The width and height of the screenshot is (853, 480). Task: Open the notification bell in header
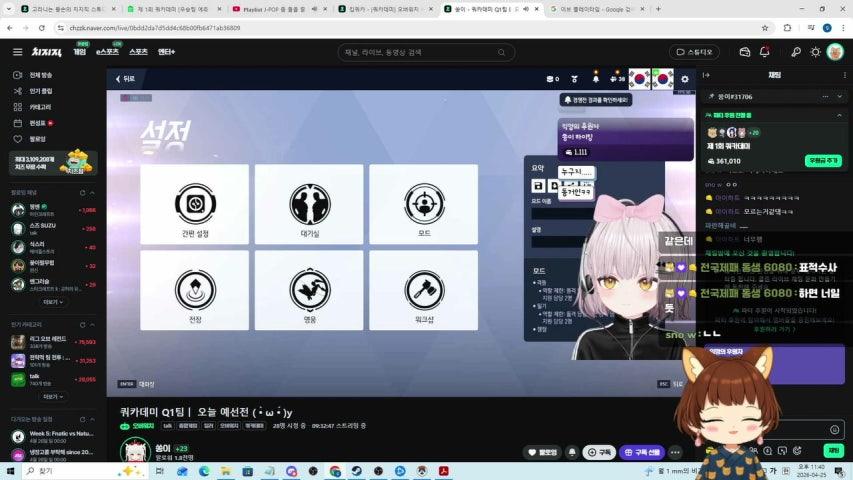(x=764, y=52)
